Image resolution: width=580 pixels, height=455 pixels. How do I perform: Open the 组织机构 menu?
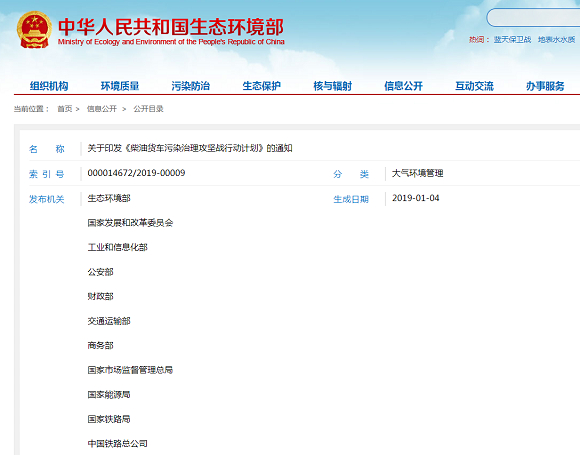coord(49,86)
